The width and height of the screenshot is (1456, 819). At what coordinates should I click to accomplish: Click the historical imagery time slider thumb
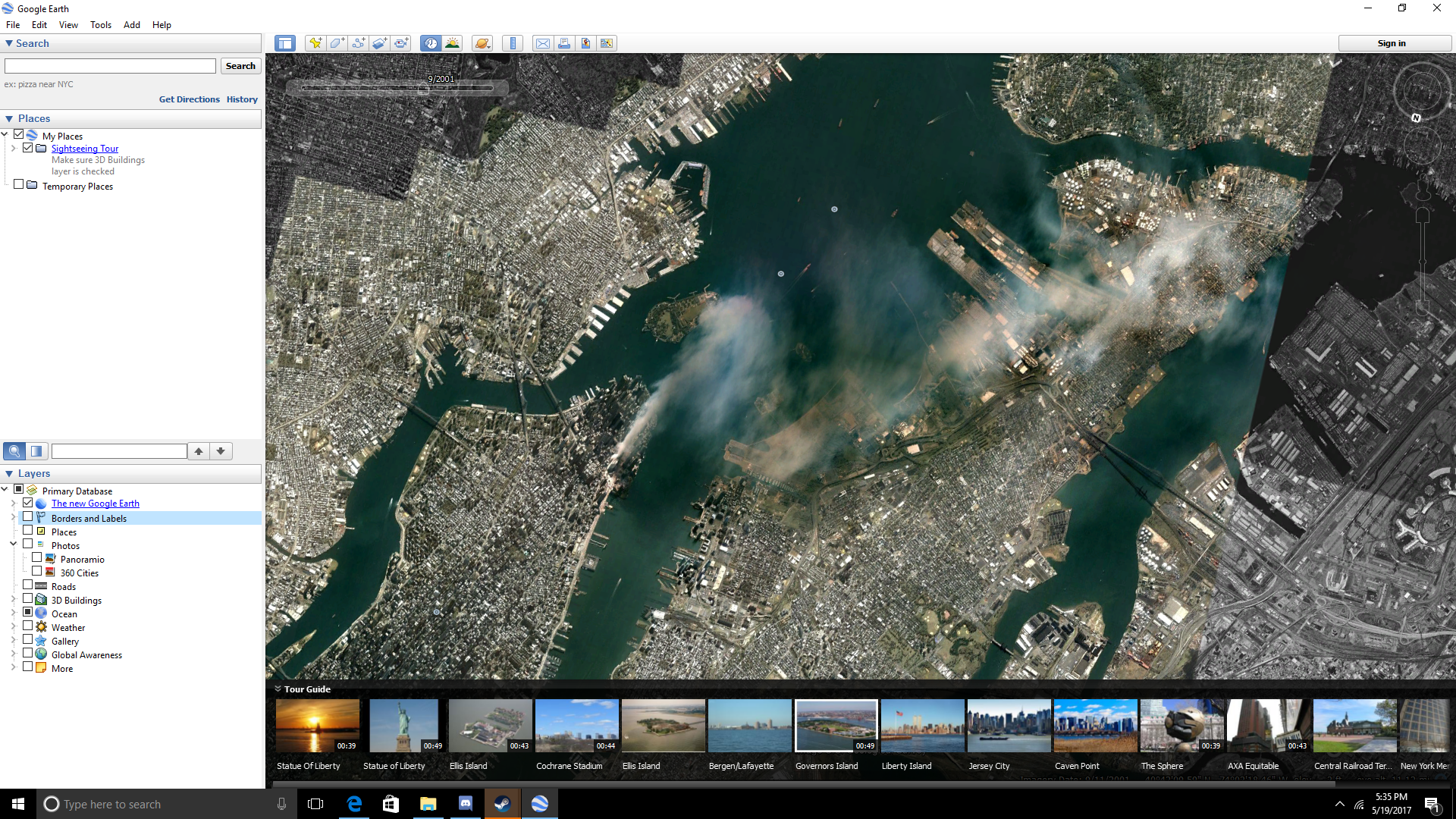pos(423,89)
